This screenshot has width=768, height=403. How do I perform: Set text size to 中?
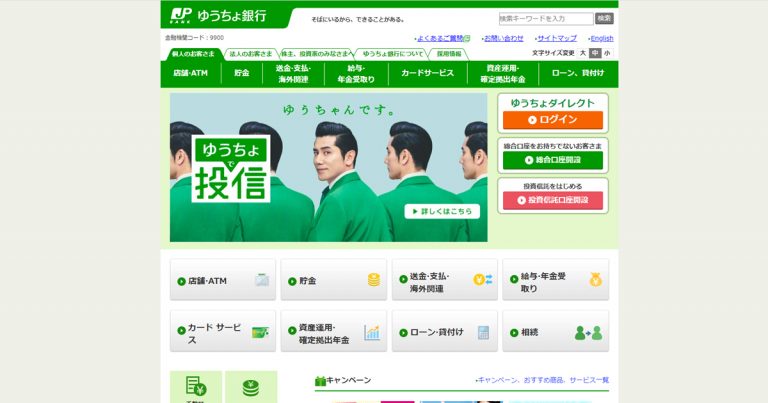coord(595,53)
